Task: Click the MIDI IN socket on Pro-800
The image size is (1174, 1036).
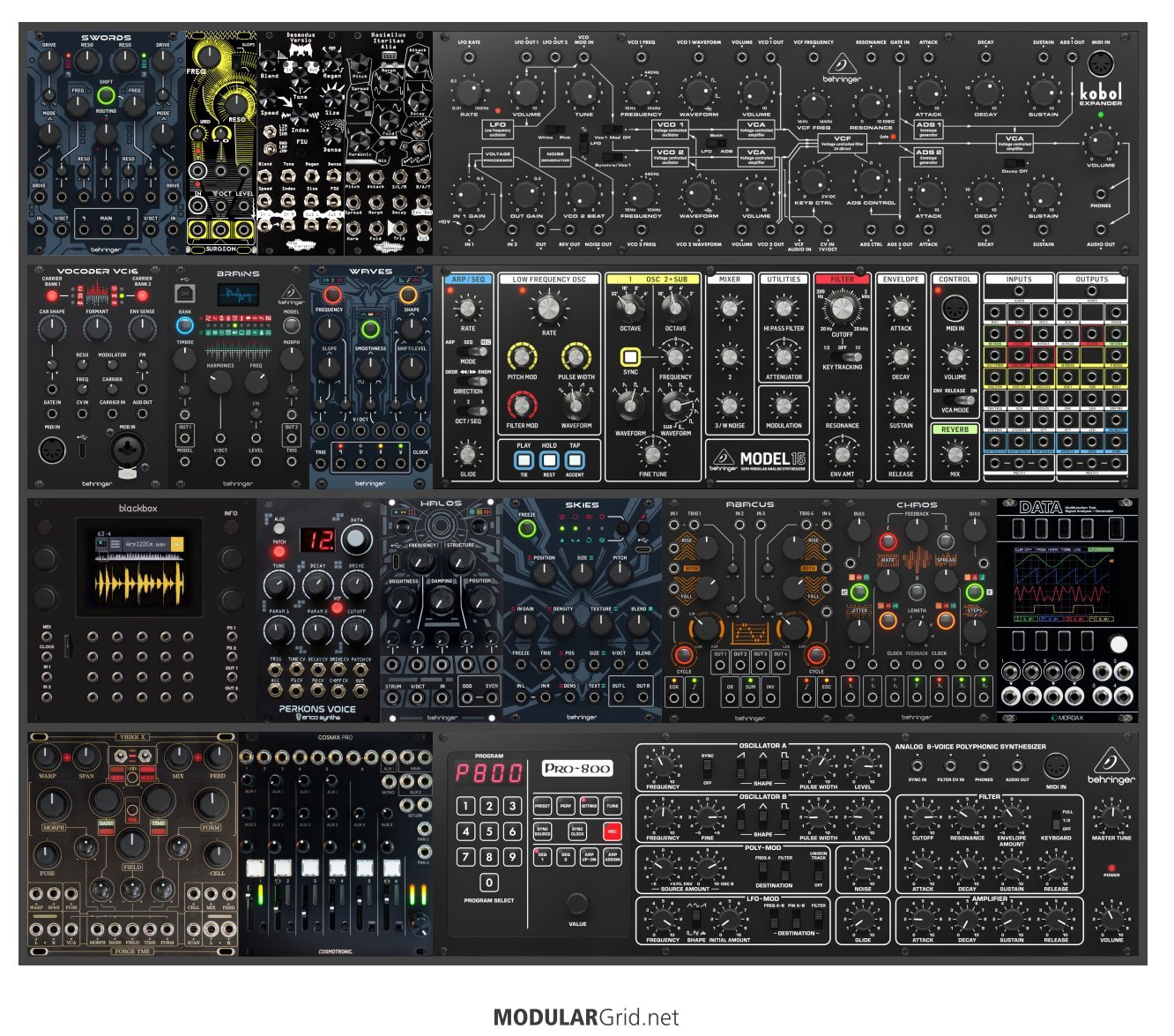Action: (1056, 767)
